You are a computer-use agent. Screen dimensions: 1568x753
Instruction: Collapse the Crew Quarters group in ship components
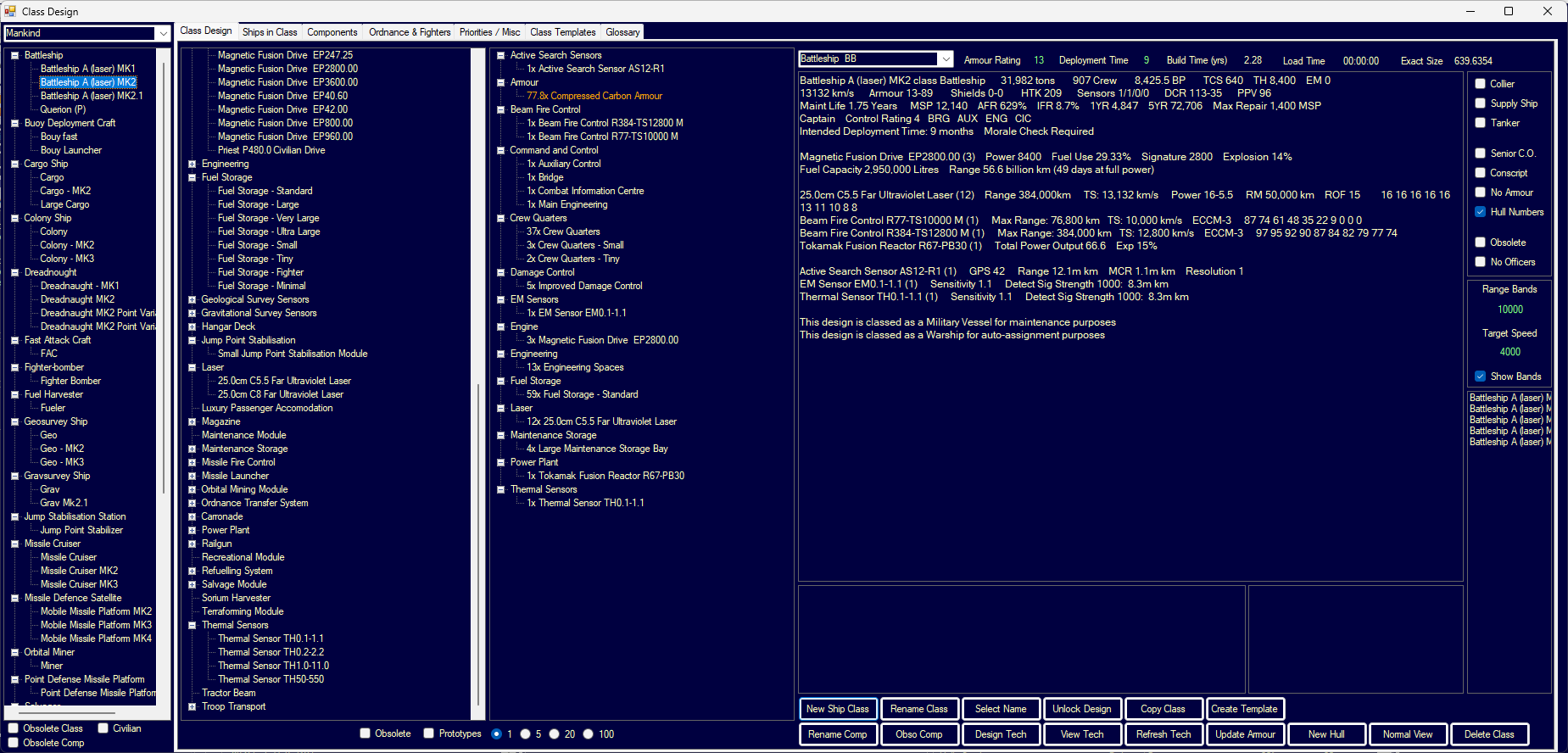pyautogui.click(x=501, y=218)
